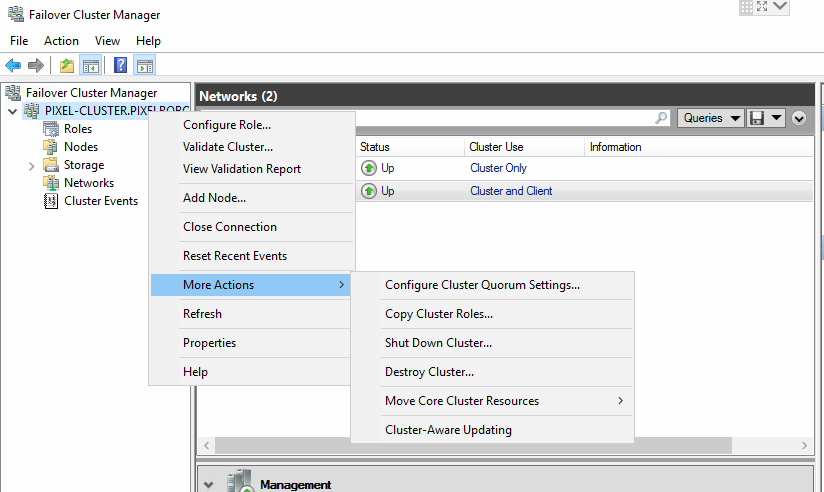Expand the Storage tree node chevron

(x=32, y=166)
